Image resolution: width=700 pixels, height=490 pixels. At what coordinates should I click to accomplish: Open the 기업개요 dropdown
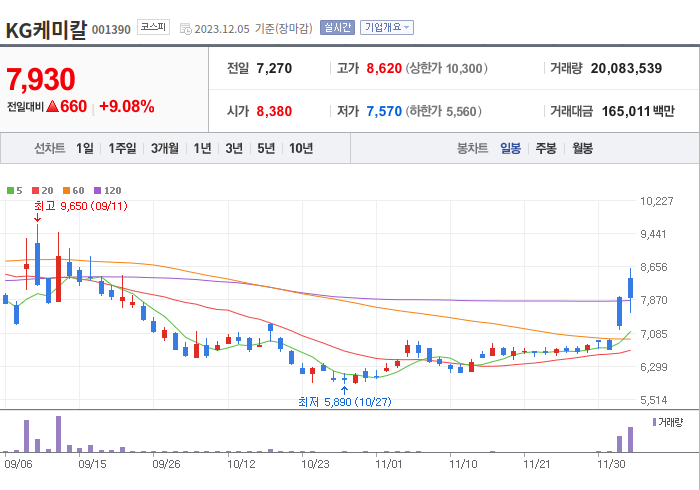[387, 28]
